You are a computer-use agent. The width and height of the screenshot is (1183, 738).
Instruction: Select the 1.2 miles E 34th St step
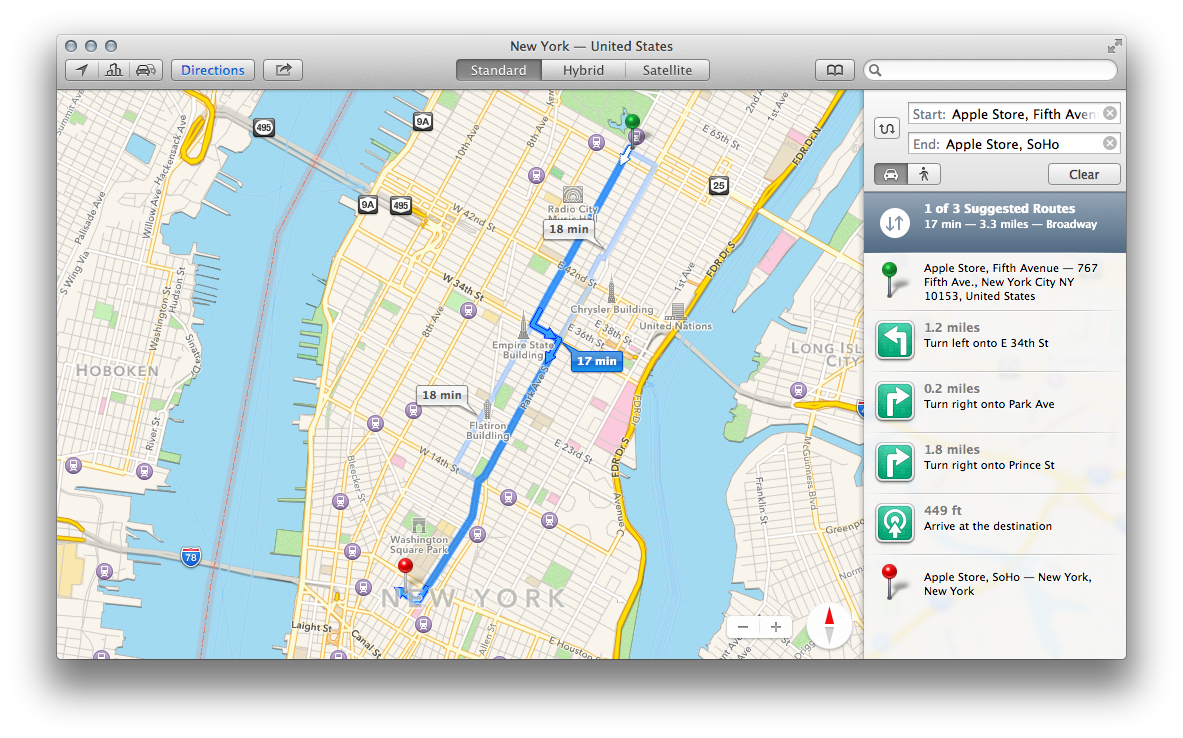994,340
